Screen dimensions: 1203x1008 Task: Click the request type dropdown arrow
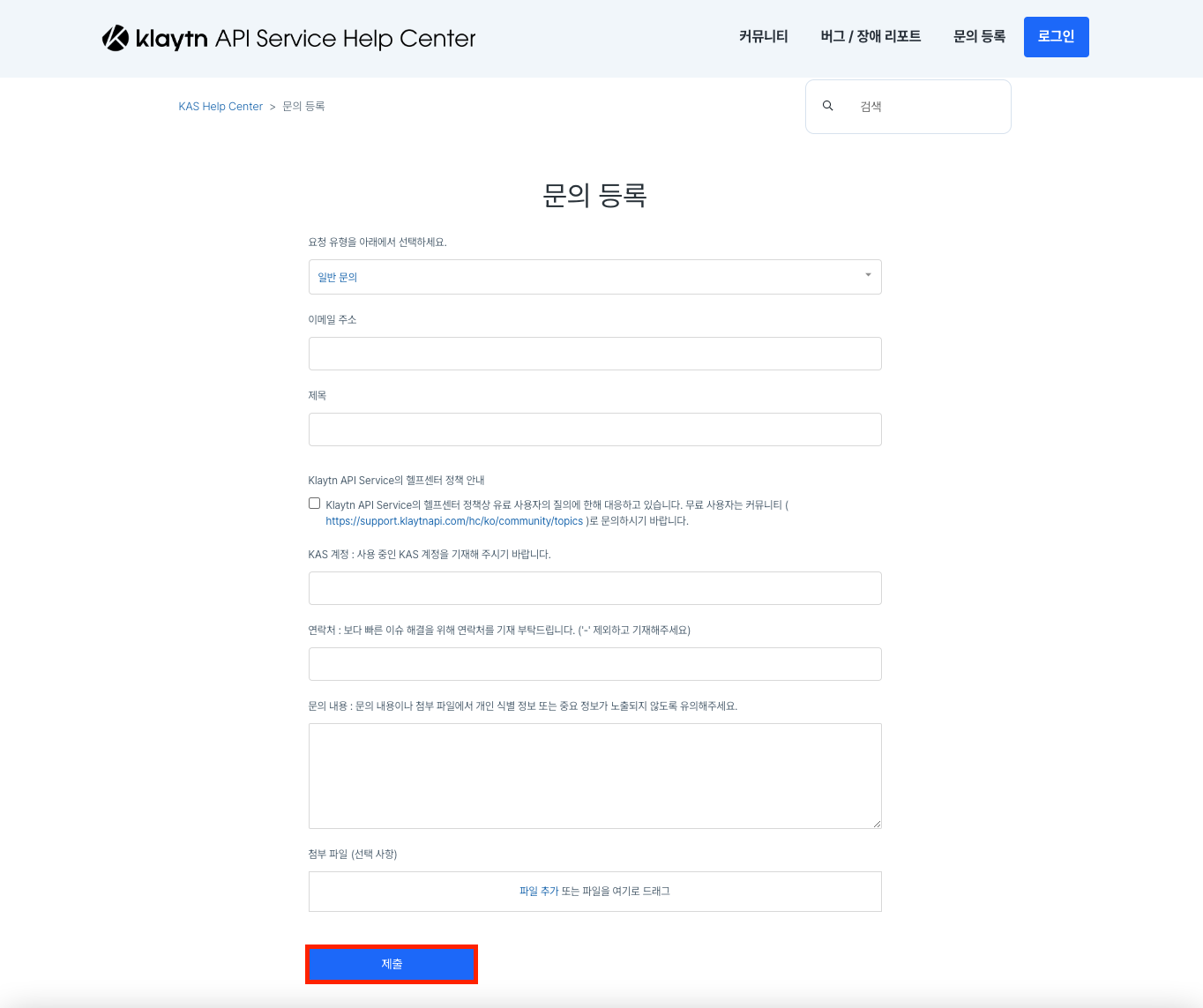pos(868,275)
